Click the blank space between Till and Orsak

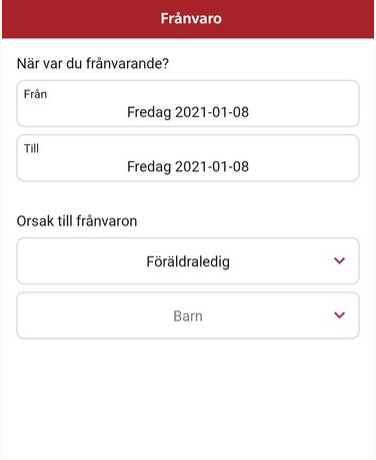(x=188, y=198)
